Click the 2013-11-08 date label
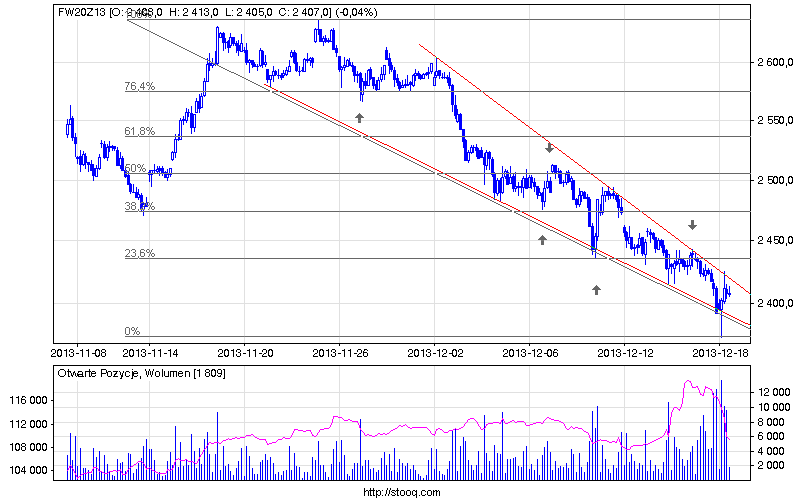Screen dimensions: 800x500 (x=78, y=353)
